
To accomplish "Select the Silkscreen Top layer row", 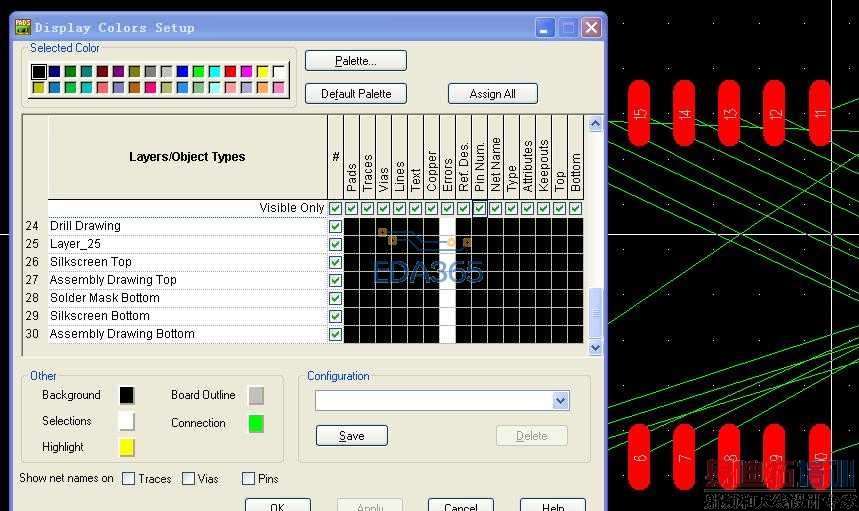I will point(187,262).
